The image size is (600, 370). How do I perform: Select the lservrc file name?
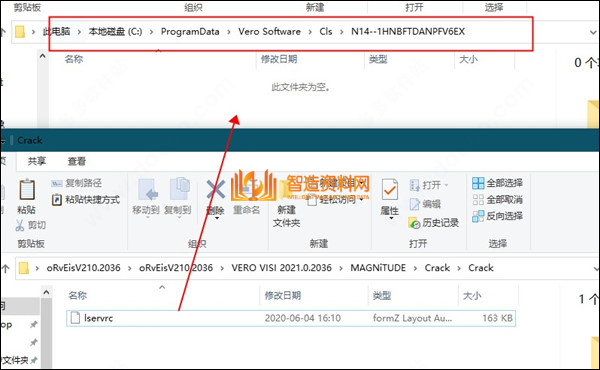[x=98, y=318]
